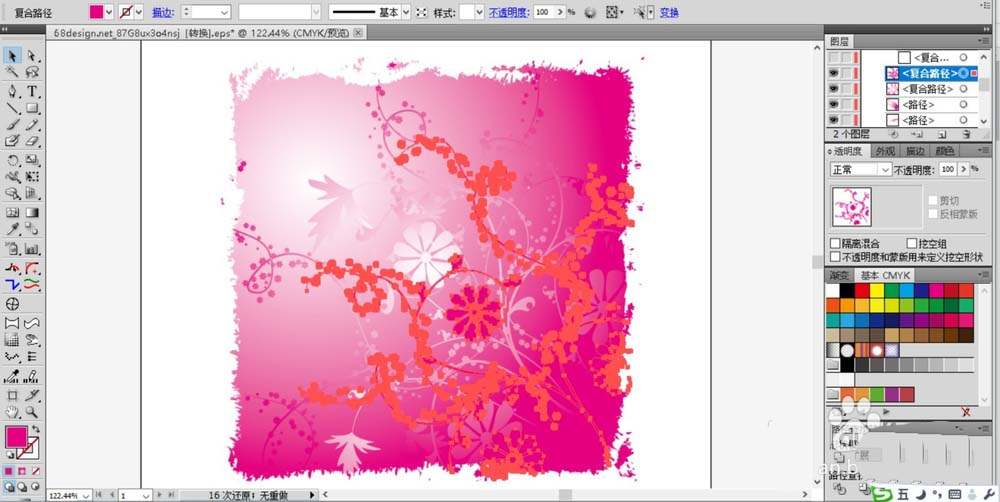
Task: Select the 图层 panel tab
Action: tap(839, 41)
